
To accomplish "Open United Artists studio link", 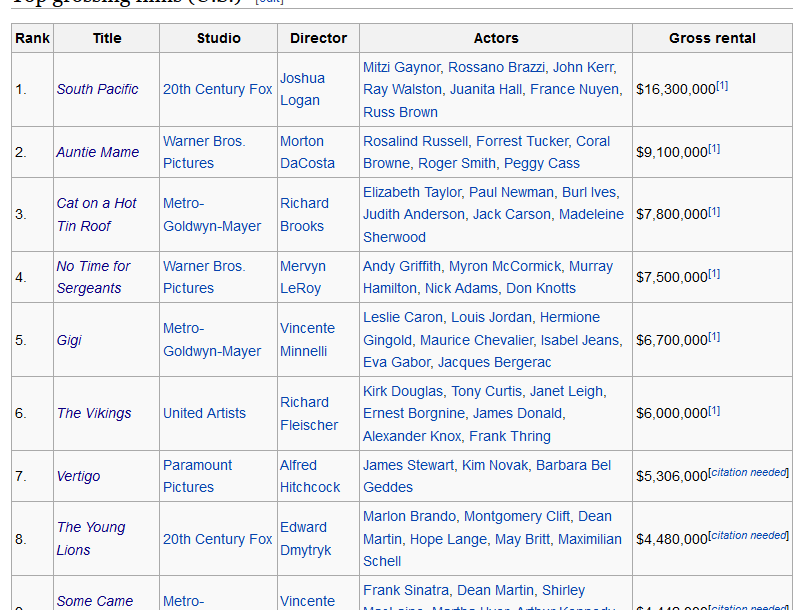I will tap(204, 413).
